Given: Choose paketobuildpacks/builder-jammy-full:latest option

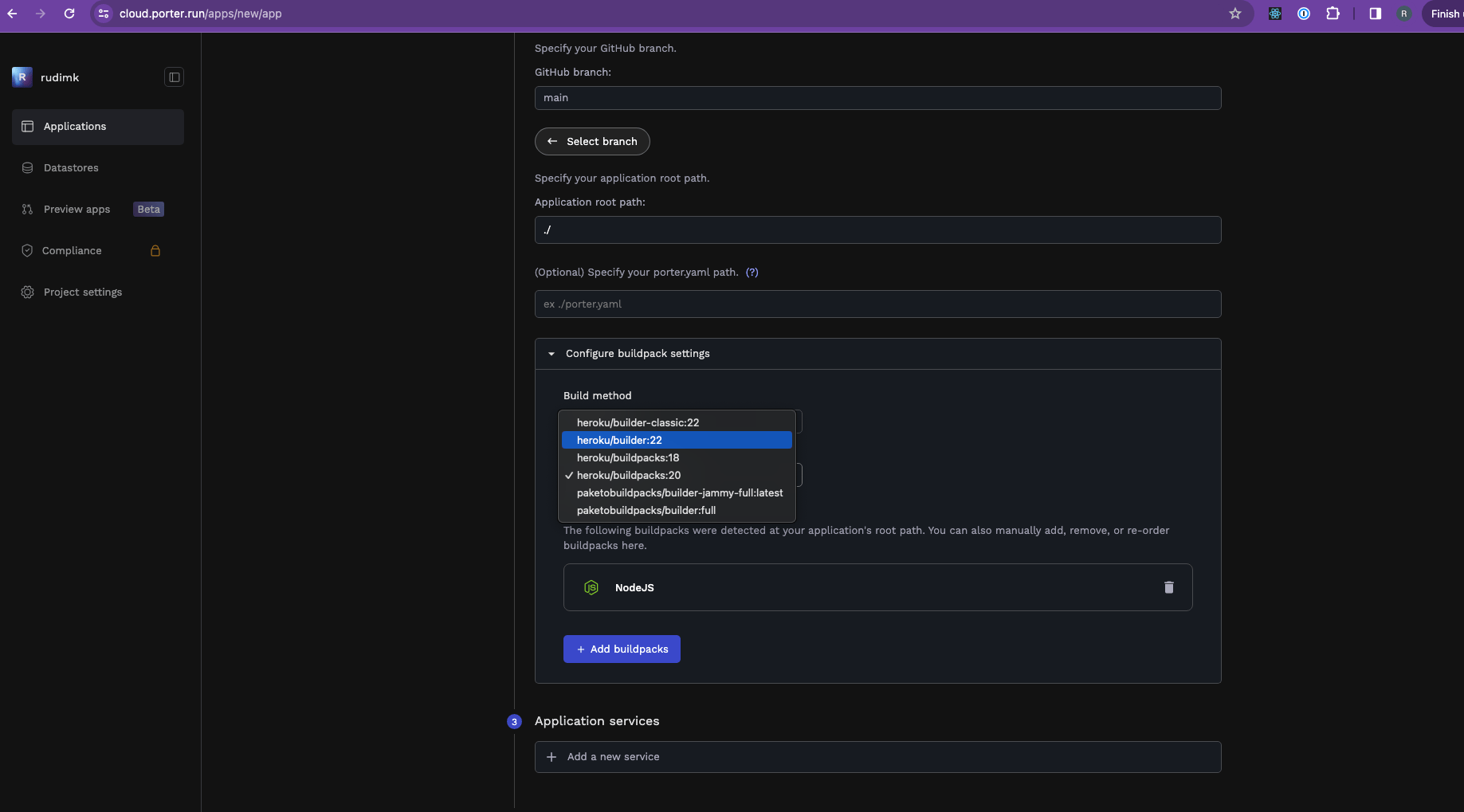Looking at the screenshot, I should [679, 492].
